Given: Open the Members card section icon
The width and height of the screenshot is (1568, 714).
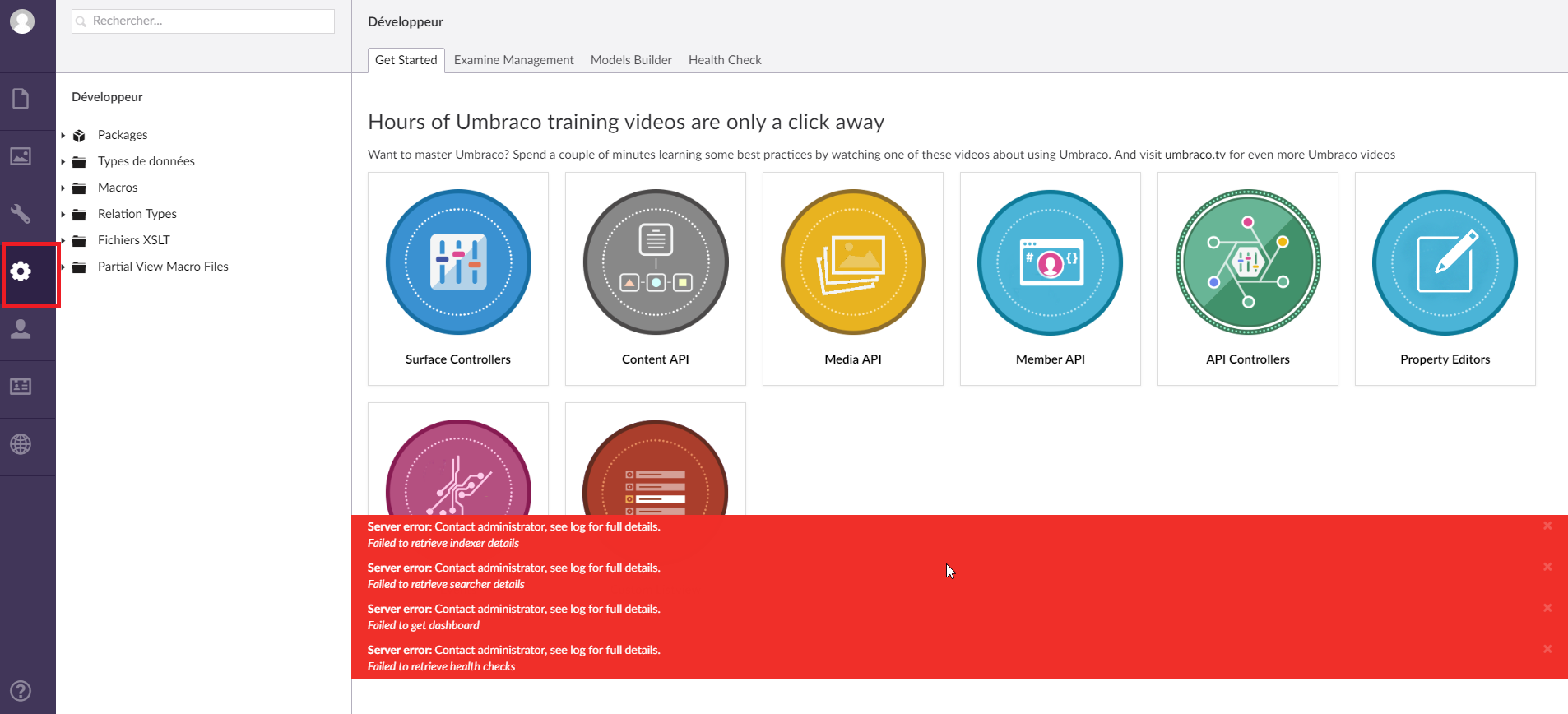Looking at the screenshot, I should pyautogui.click(x=21, y=387).
